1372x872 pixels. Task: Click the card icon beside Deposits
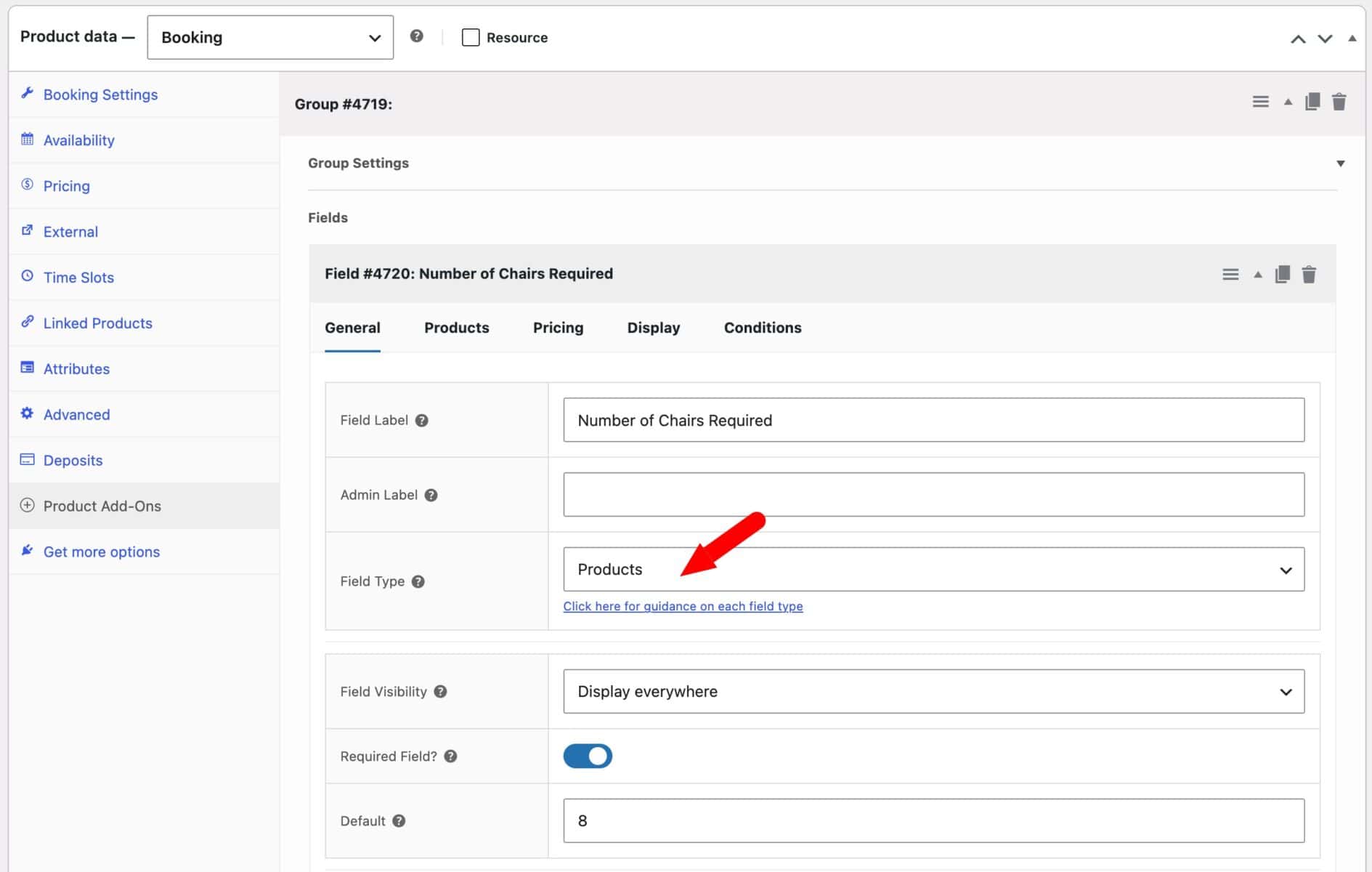click(x=27, y=459)
